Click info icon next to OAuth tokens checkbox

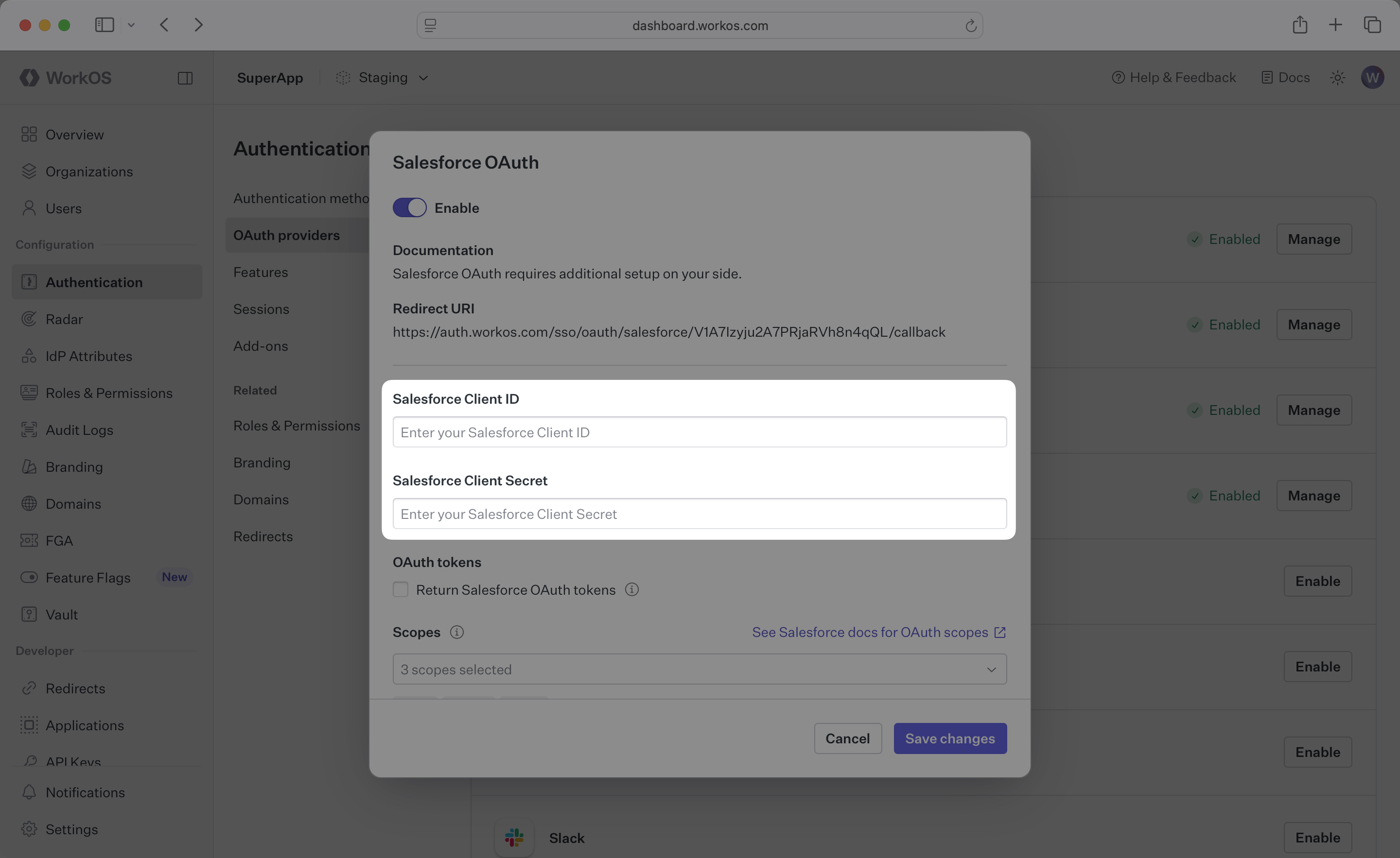pos(632,589)
